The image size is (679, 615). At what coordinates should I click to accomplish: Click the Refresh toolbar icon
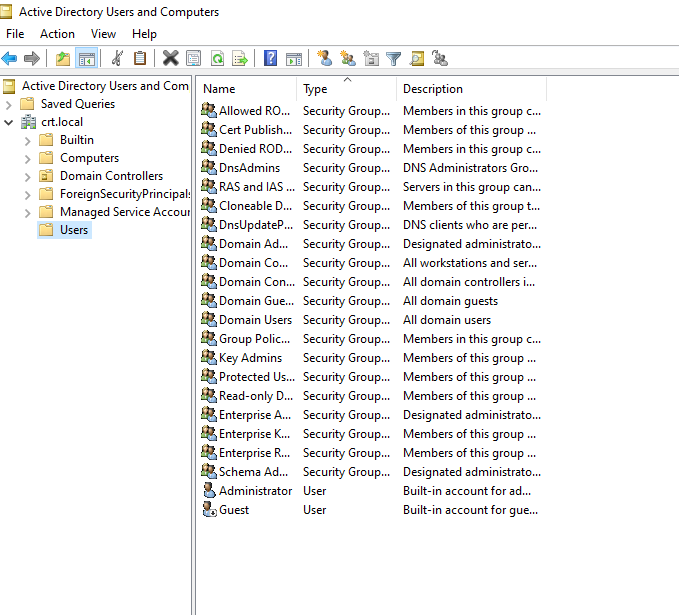click(x=217, y=58)
